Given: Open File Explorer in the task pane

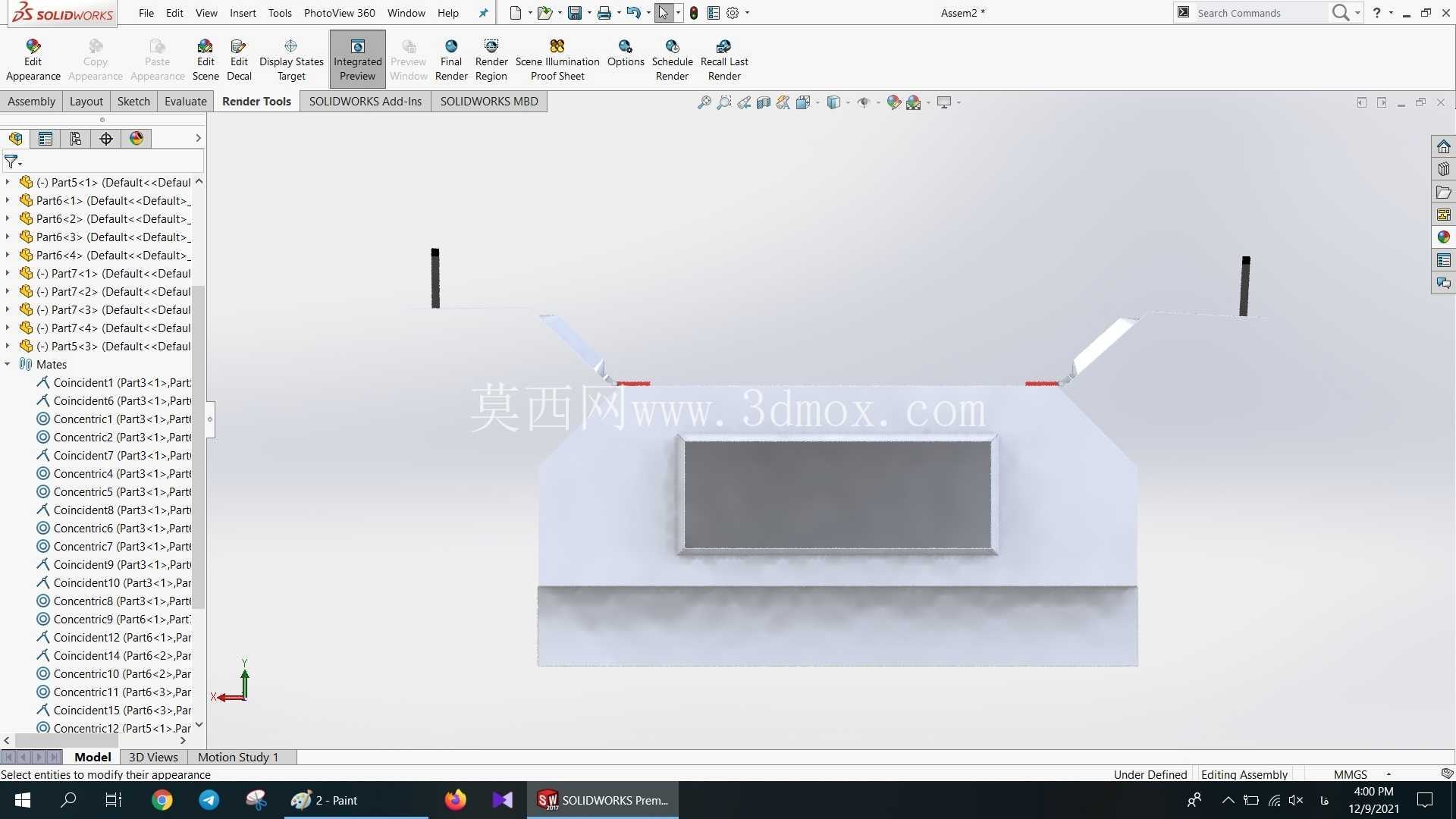Looking at the screenshot, I should tap(1443, 192).
